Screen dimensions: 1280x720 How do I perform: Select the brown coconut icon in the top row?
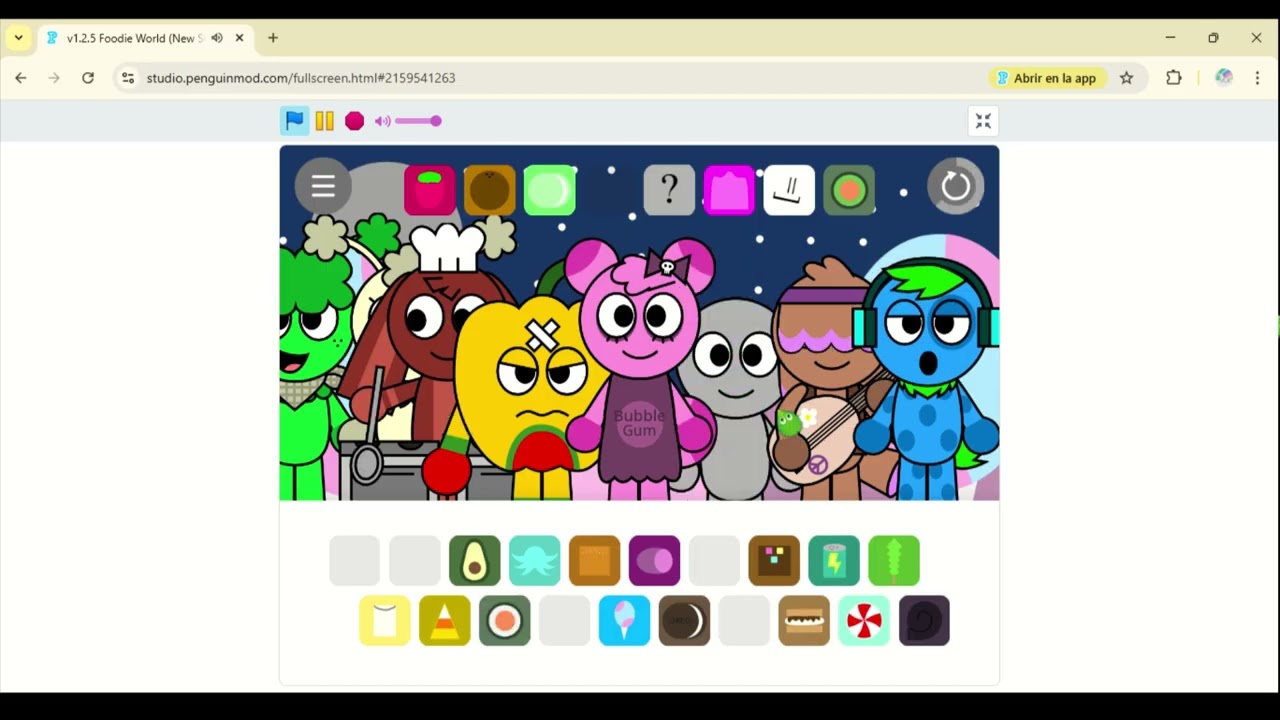[490, 190]
